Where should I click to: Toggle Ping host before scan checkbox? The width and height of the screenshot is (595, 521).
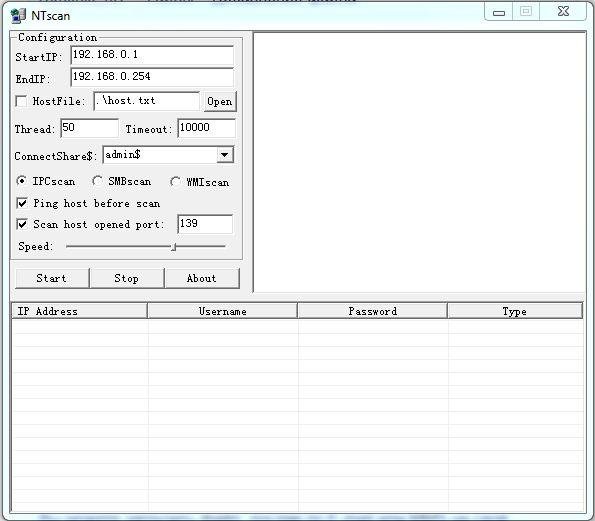point(22,203)
